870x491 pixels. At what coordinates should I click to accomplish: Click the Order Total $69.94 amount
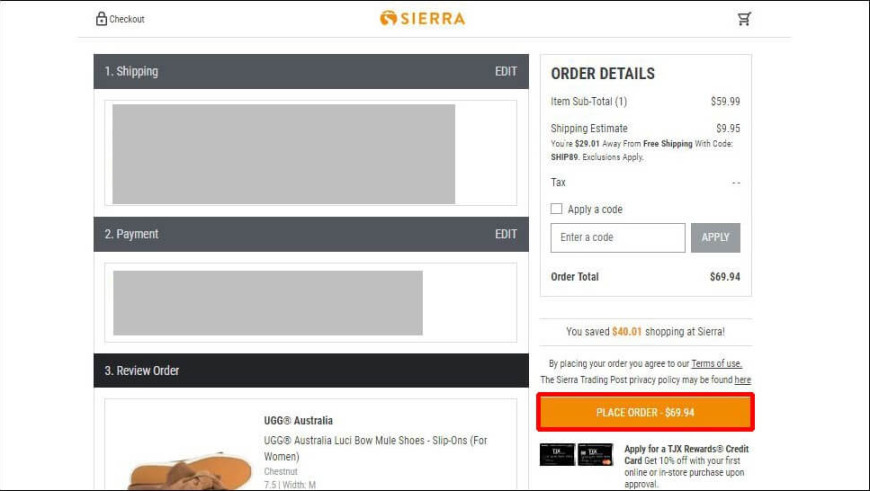[725, 276]
